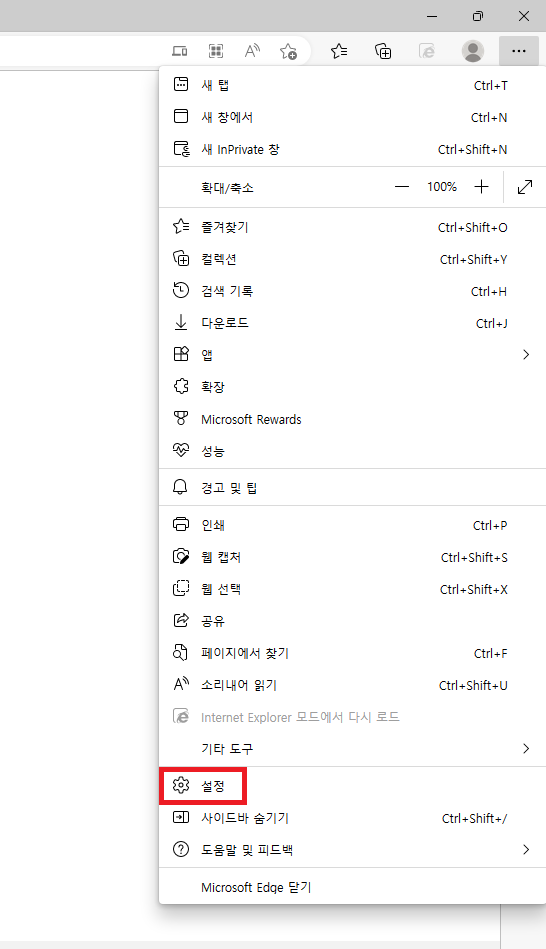This screenshot has height=949, width=546.
Task: Expand the 앱 submenu arrow
Action: point(526,355)
